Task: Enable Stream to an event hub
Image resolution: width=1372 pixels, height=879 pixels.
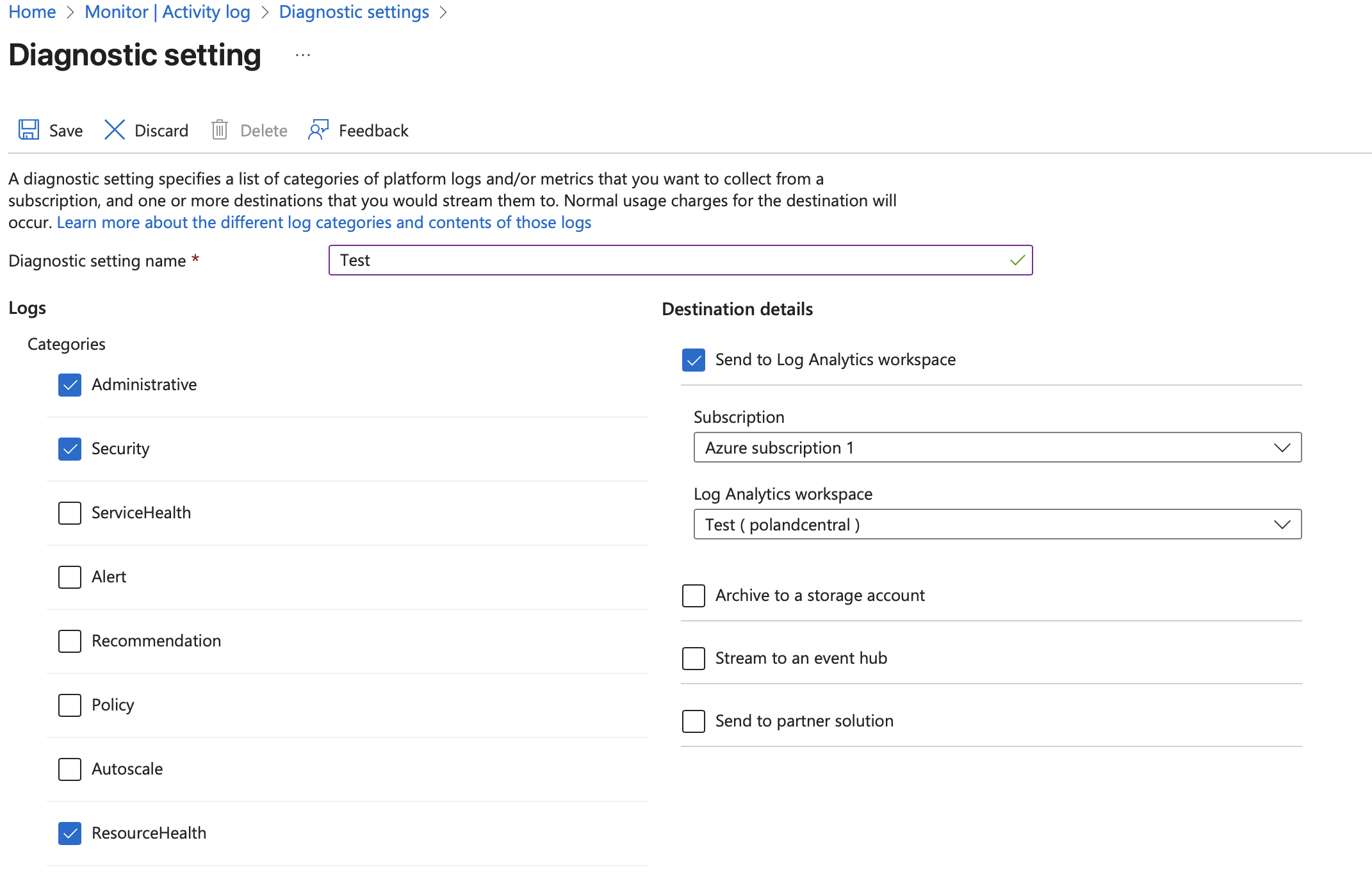Action: pyautogui.click(x=694, y=659)
